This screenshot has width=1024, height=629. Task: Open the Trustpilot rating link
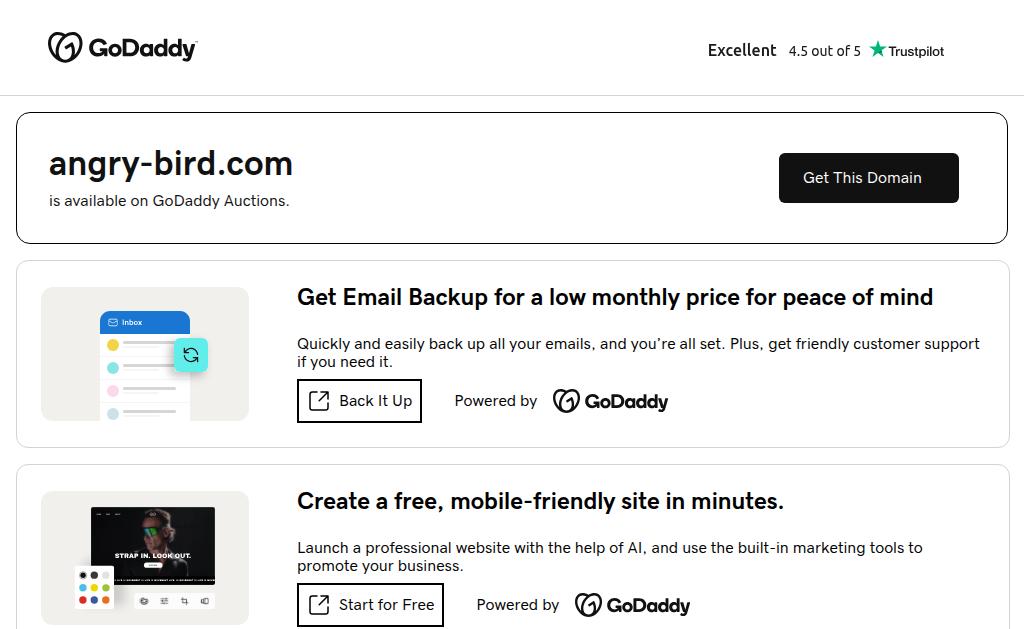[906, 51]
